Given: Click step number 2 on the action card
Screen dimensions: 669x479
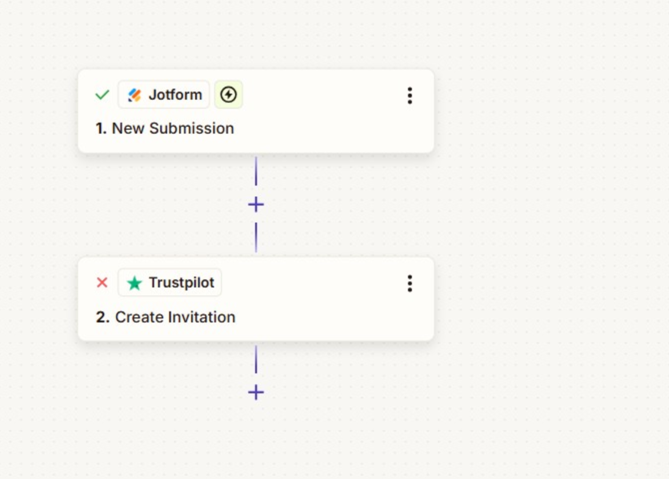Looking at the screenshot, I should [x=102, y=317].
